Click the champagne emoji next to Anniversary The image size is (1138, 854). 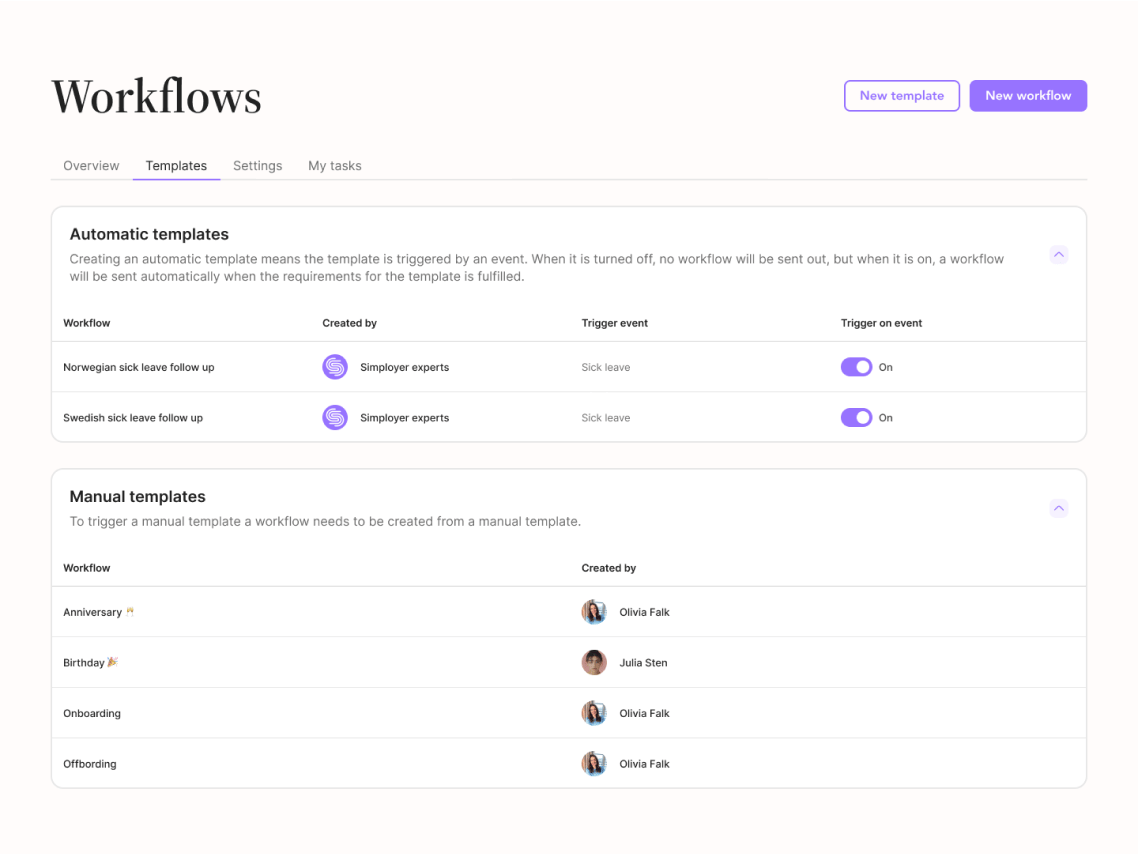[130, 612]
